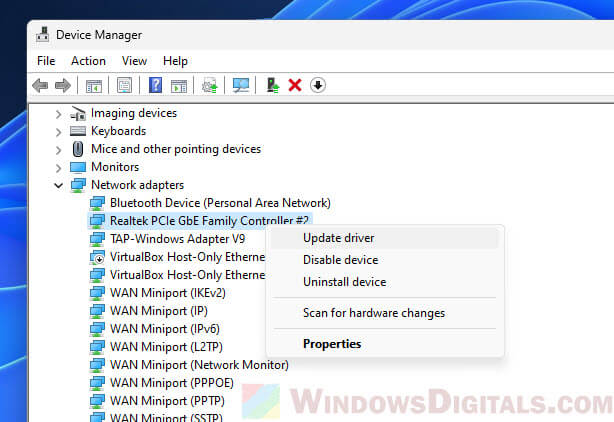Select WAN Miniport (L2TP) entry
This screenshot has width=614, height=422.
(x=166, y=347)
